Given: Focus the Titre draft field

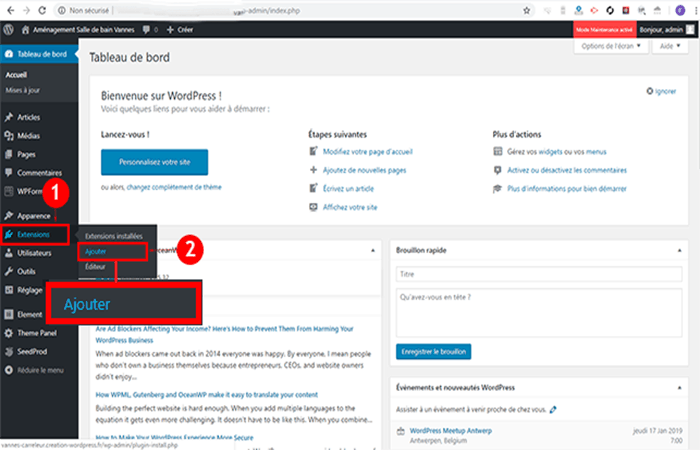Looking at the screenshot, I should 539,274.
